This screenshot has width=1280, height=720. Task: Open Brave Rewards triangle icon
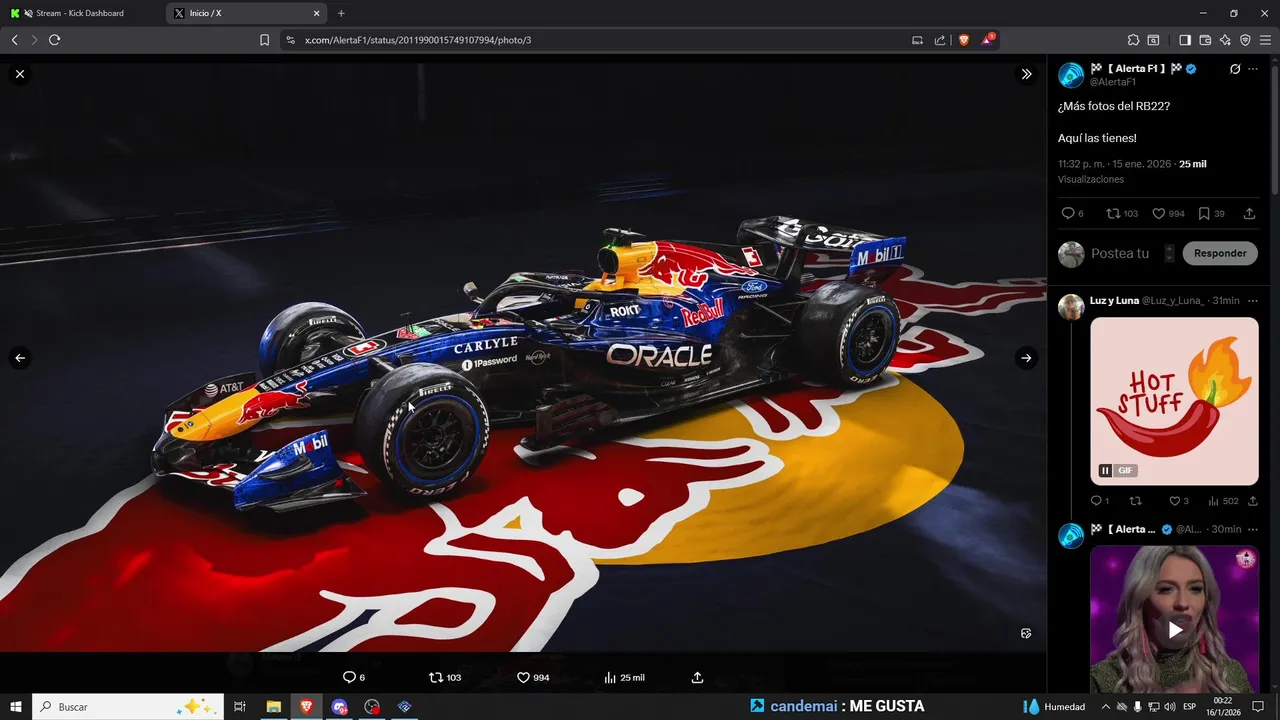(988, 40)
